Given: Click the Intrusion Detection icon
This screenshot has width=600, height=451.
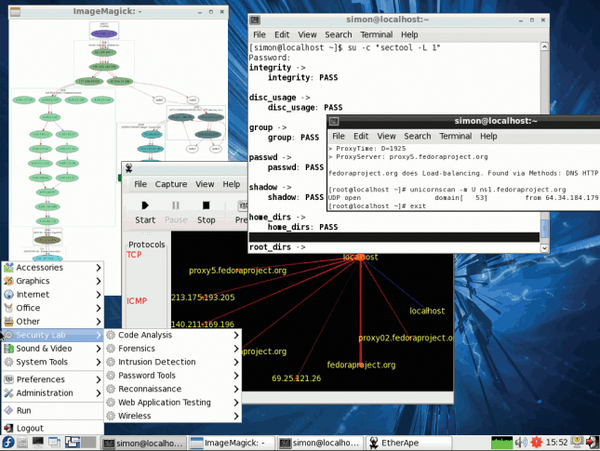Looking at the screenshot, I should coord(110,362).
